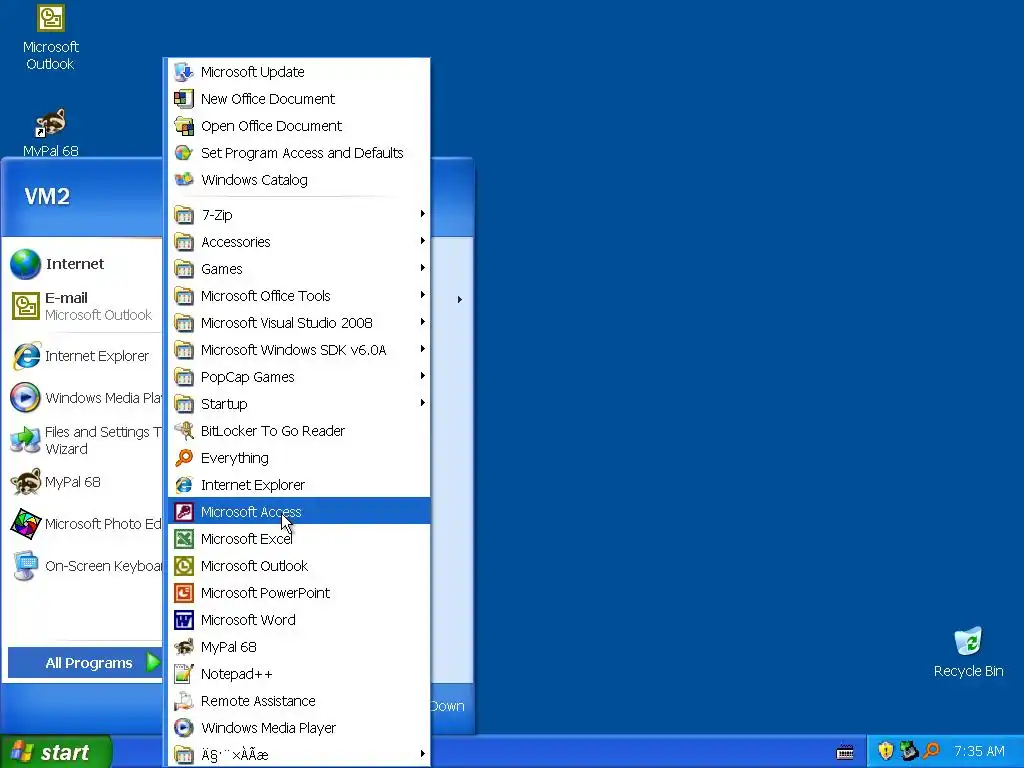Viewport: 1024px width, 768px height.
Task: Click Files and Settings Transfer Wizard icon
Action: pos(25,440)
